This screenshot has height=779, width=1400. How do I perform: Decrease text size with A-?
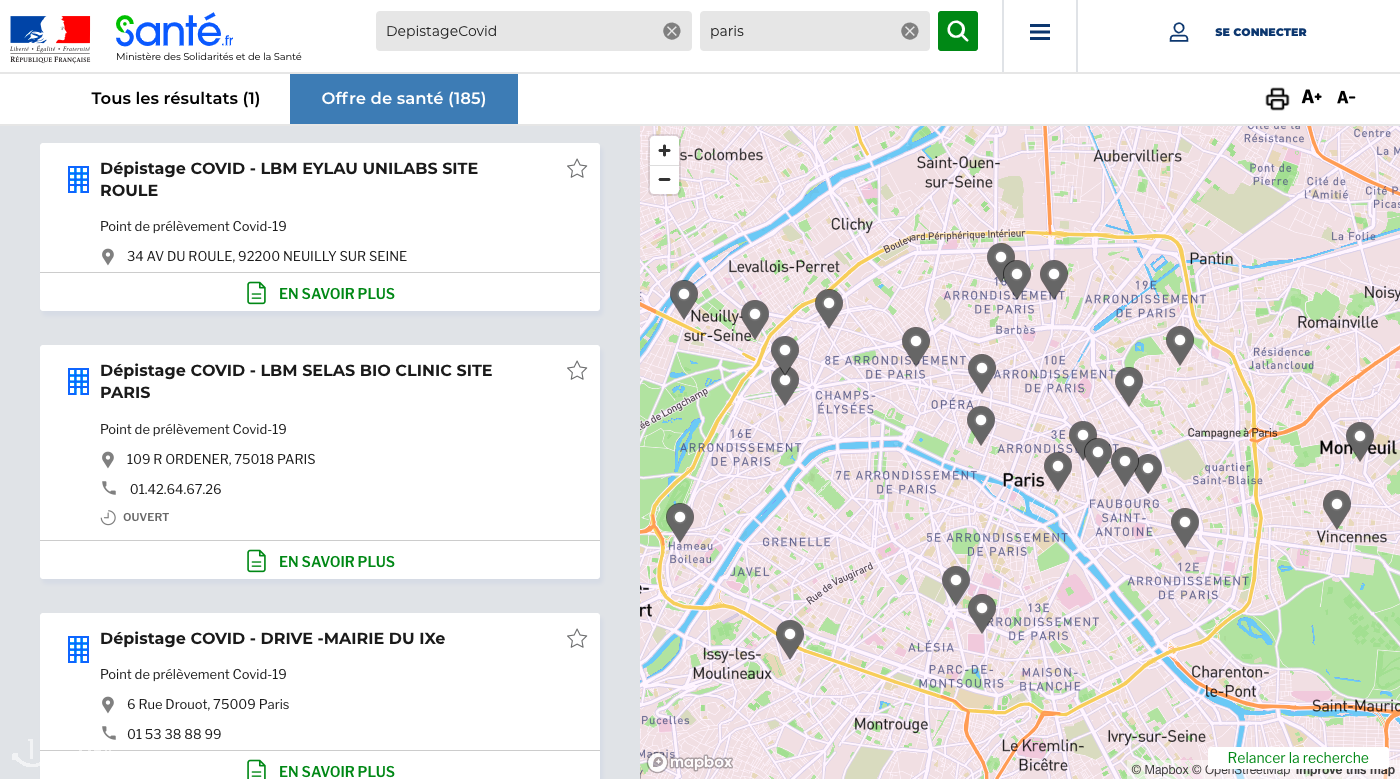(x=1346, y=97)
